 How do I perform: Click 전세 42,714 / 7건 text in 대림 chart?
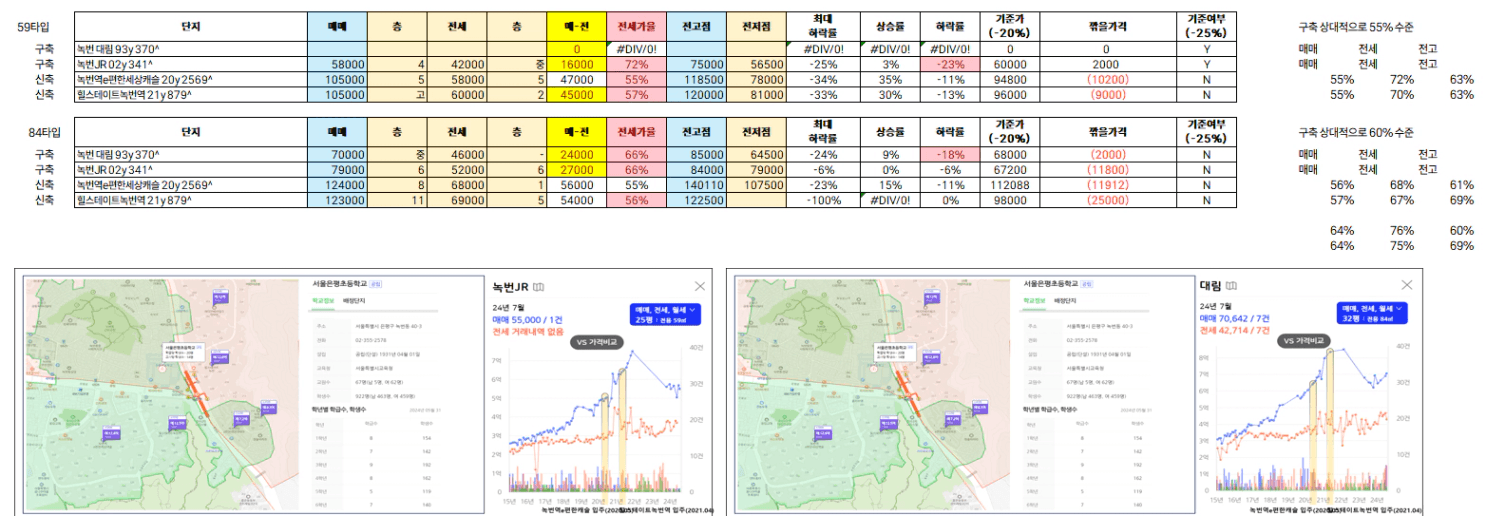[x=1234, y=328]
